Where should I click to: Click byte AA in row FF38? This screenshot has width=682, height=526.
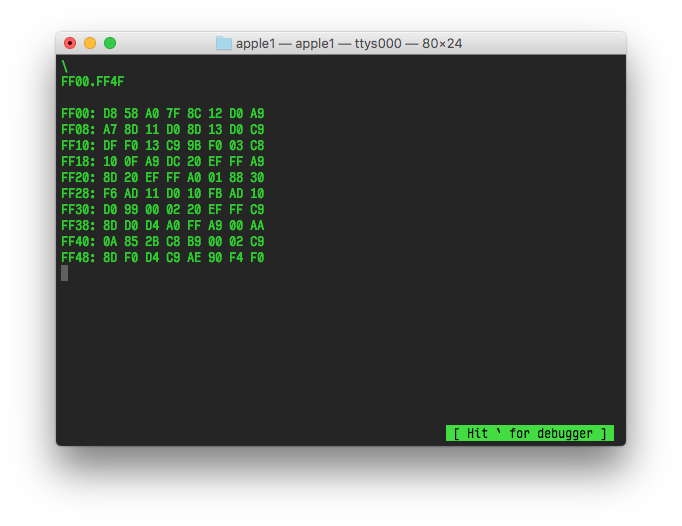coord(257,226)
